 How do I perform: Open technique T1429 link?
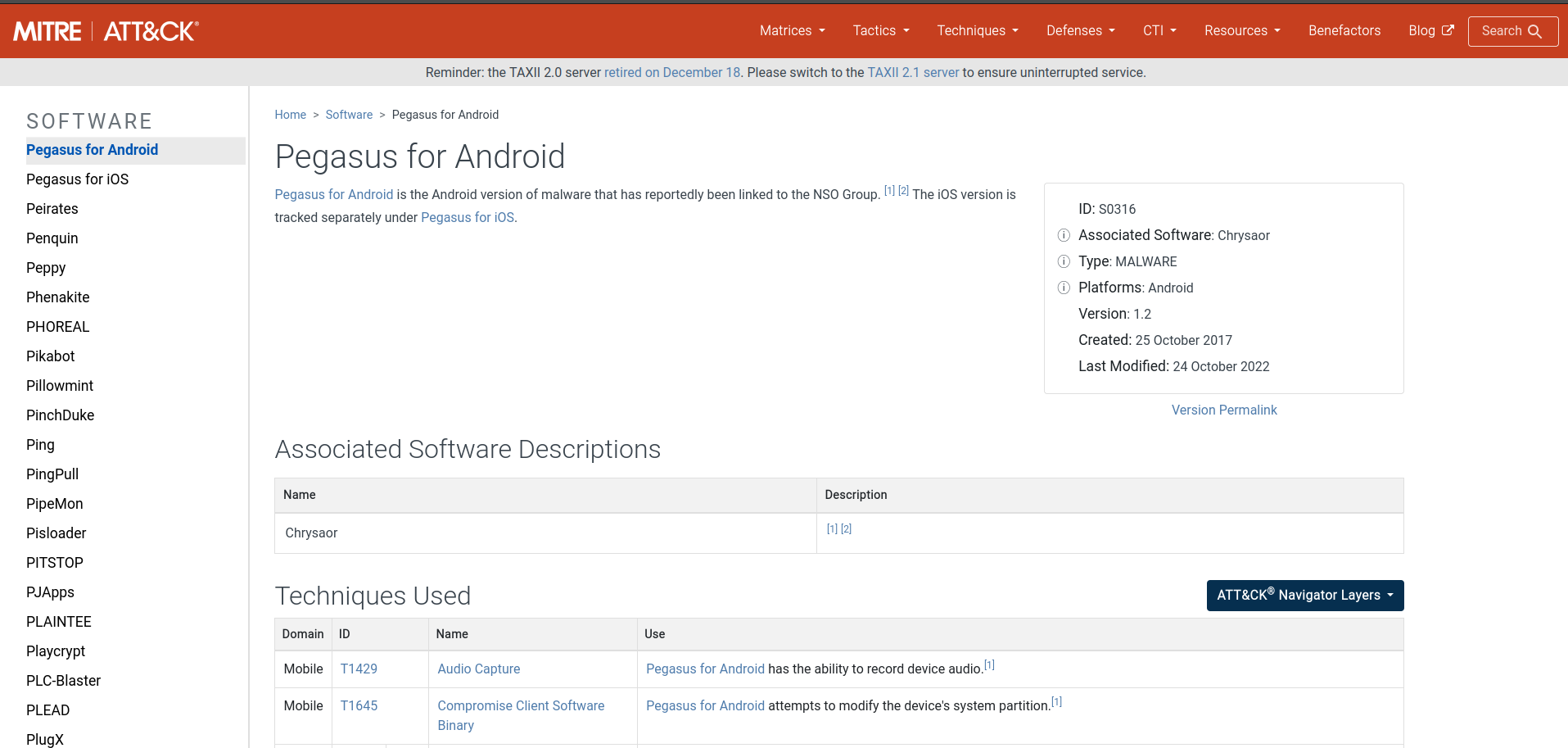(x=359, y=669)
